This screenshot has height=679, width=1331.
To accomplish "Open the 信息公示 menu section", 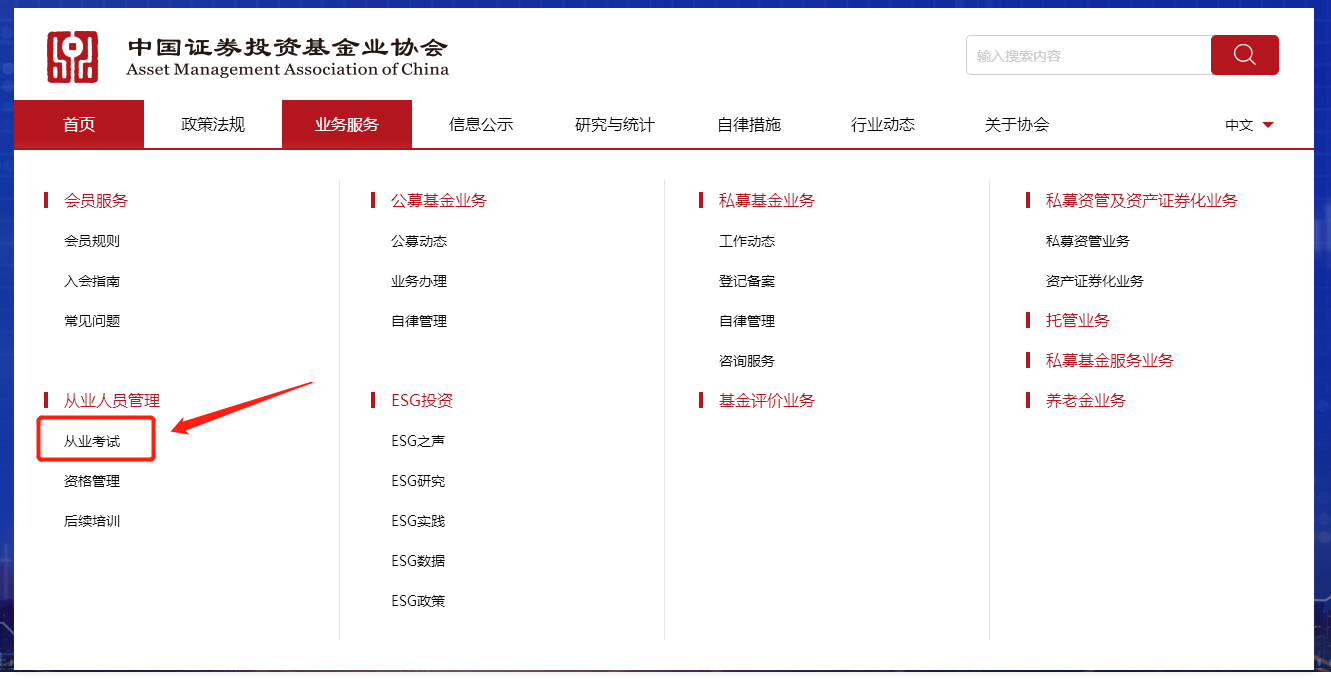I will point(480,124).
